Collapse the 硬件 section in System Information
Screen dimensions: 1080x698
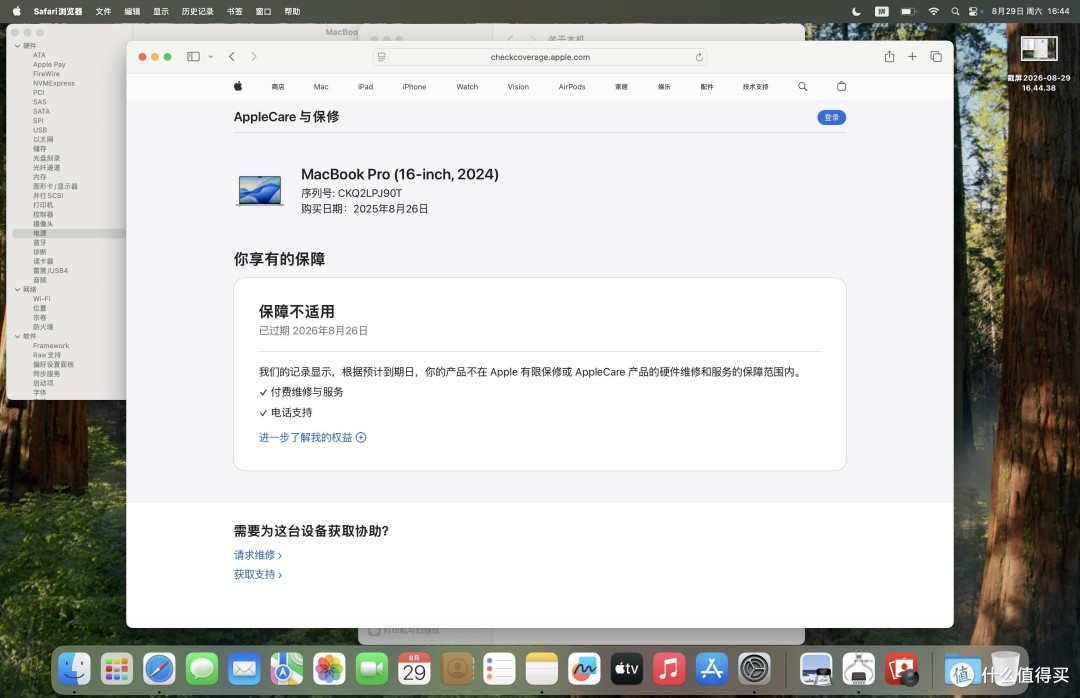(x=17, y=45)
